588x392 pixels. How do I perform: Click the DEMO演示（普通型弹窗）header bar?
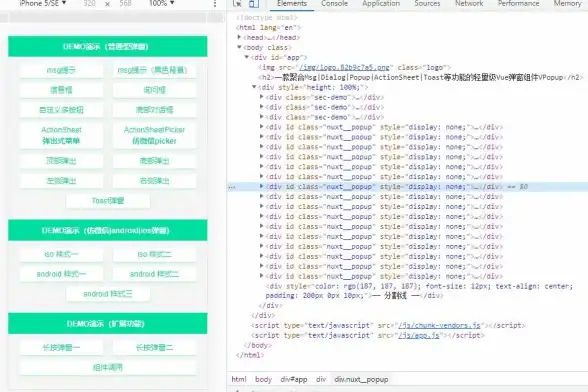(108, 47)
